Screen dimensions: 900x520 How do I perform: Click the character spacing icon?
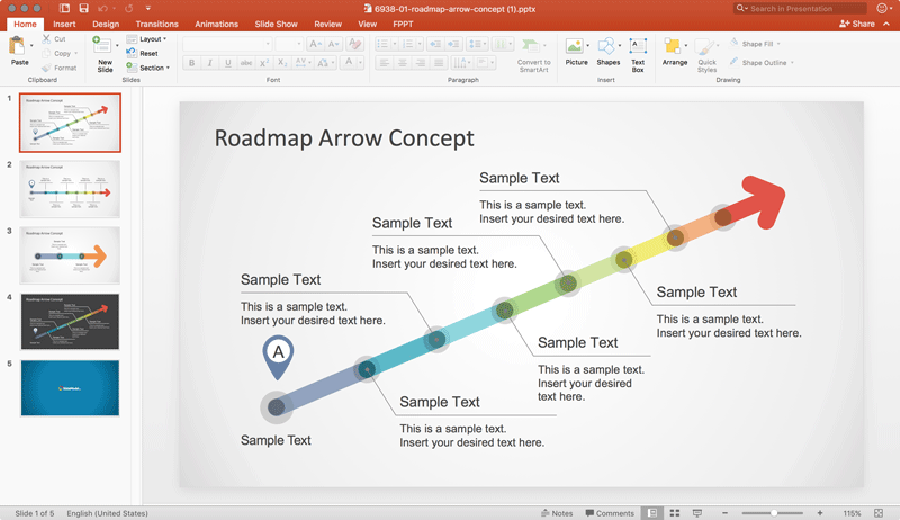[301, 63]
